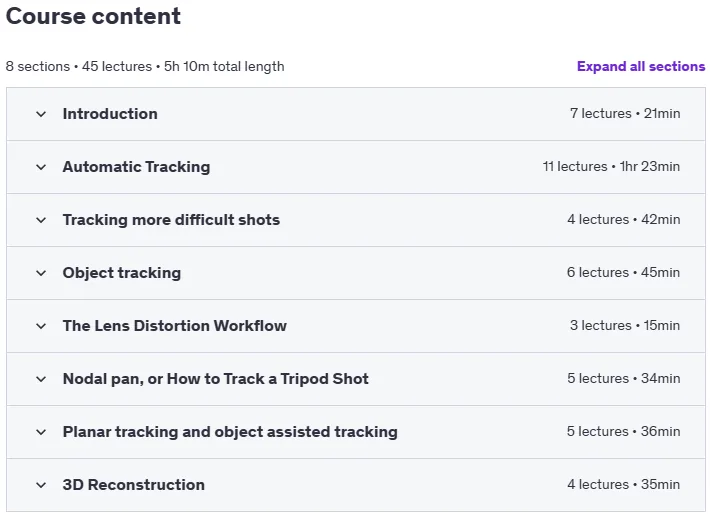The image size is (710, 515).
Task: Toggle chevron next to Tracking more difficult shots
Action: click(41, 220)
